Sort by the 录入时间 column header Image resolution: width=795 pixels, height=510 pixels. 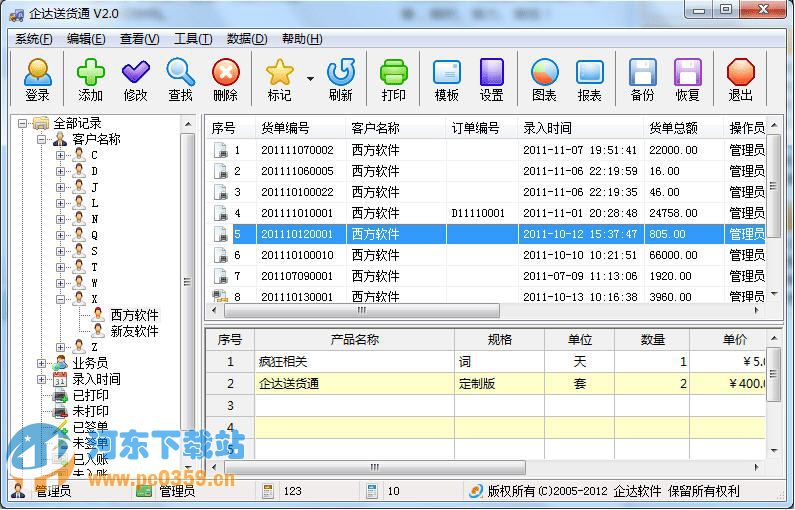tap(581, 128)
